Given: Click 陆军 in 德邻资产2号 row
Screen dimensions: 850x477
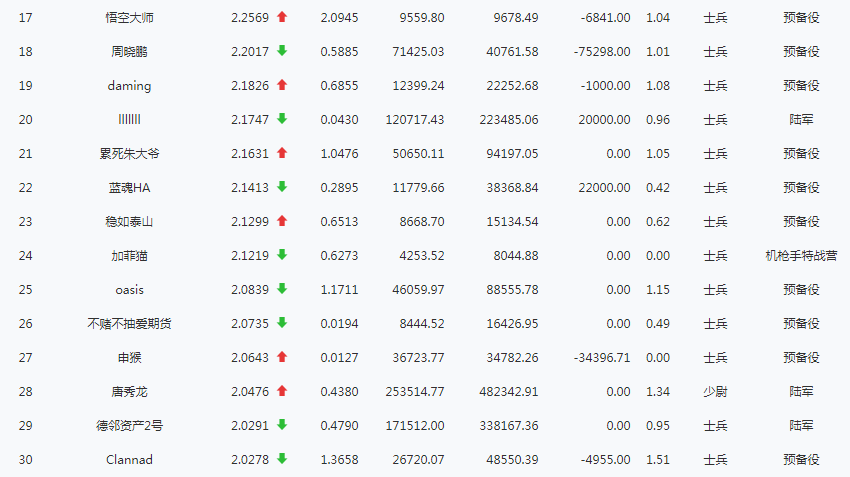Looking at the screenshot, I should (x=801, y=426).
